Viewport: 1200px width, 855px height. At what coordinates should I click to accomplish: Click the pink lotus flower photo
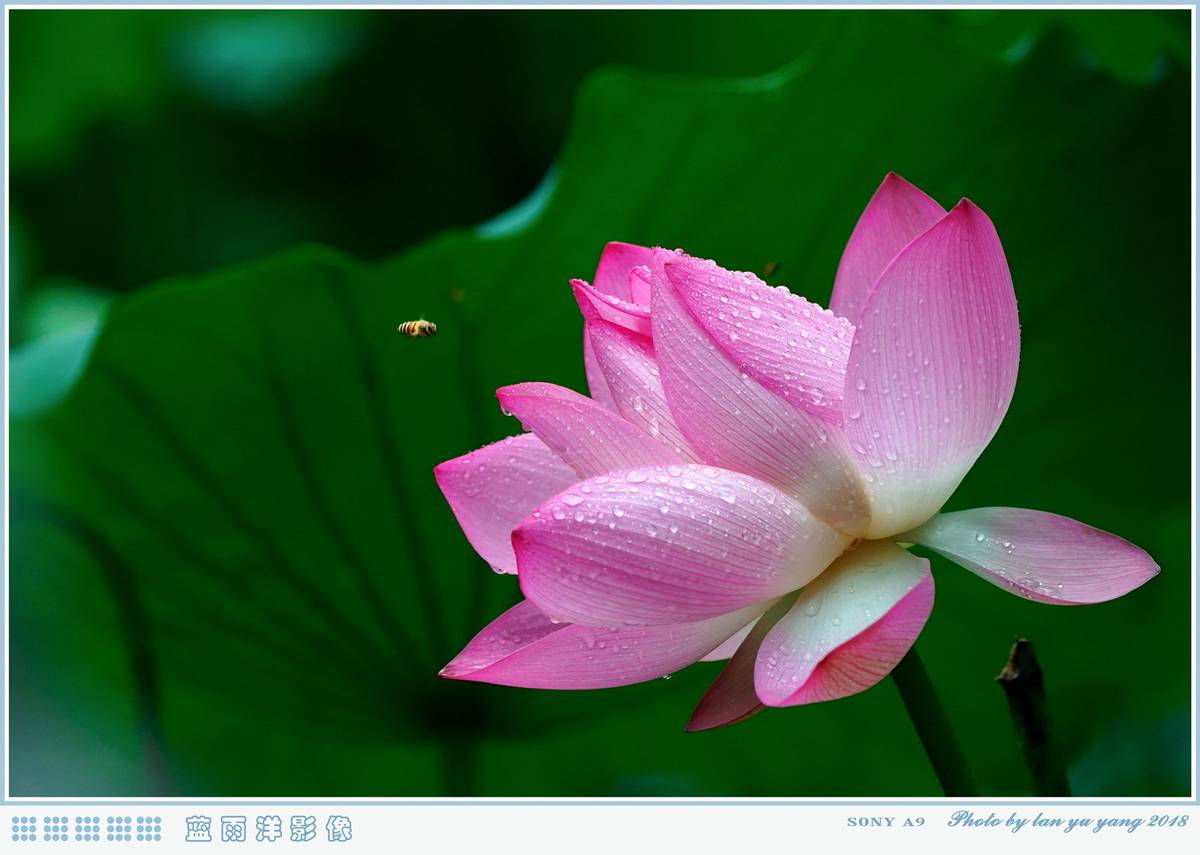pos(600,403)
